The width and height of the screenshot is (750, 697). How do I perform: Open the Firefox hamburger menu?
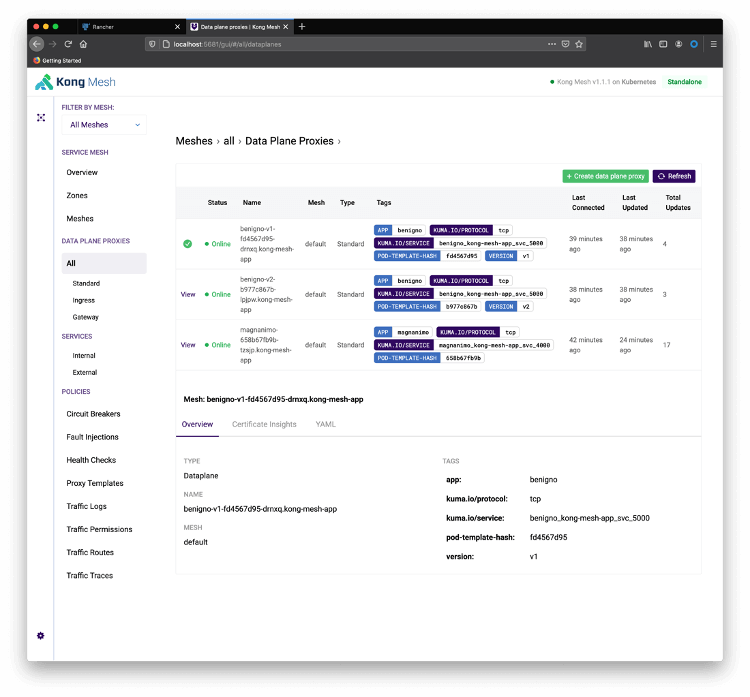[712, 44]
